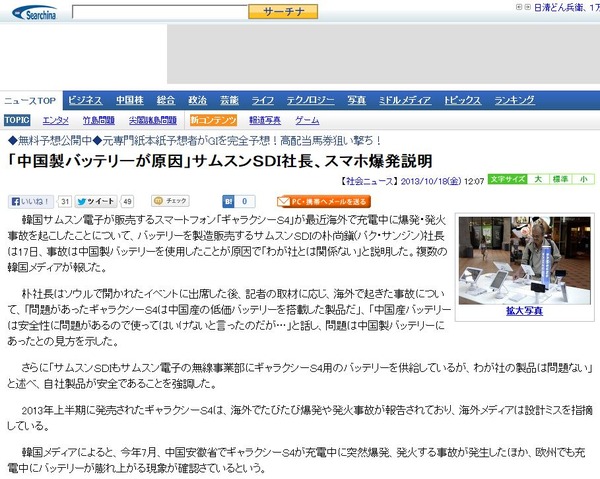Set text size to 大
The height and width of the screenshot is (479, 600).
tap(538, 179)
